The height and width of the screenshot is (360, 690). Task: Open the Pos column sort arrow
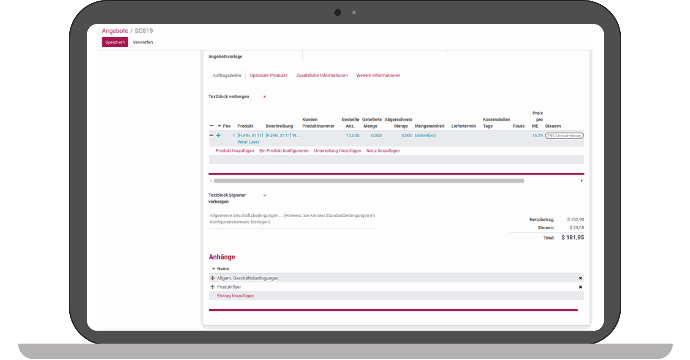click(219, 126)
